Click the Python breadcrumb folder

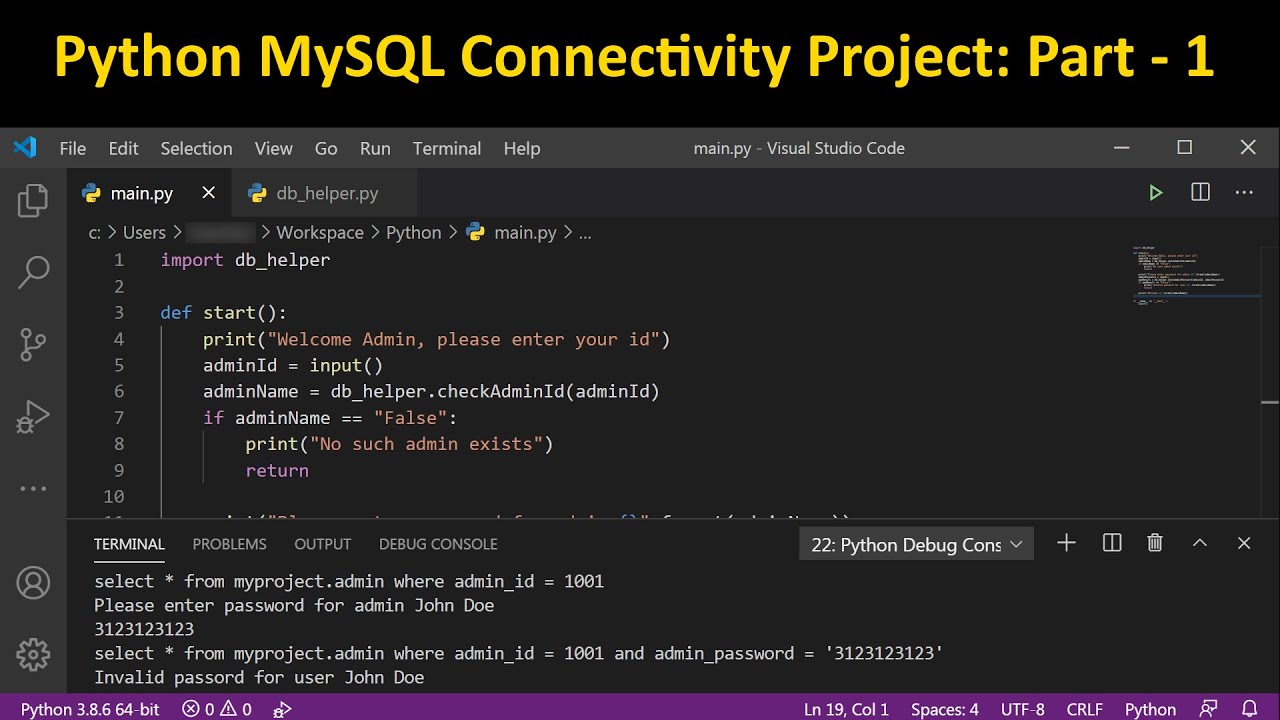(x=413, y=232)
